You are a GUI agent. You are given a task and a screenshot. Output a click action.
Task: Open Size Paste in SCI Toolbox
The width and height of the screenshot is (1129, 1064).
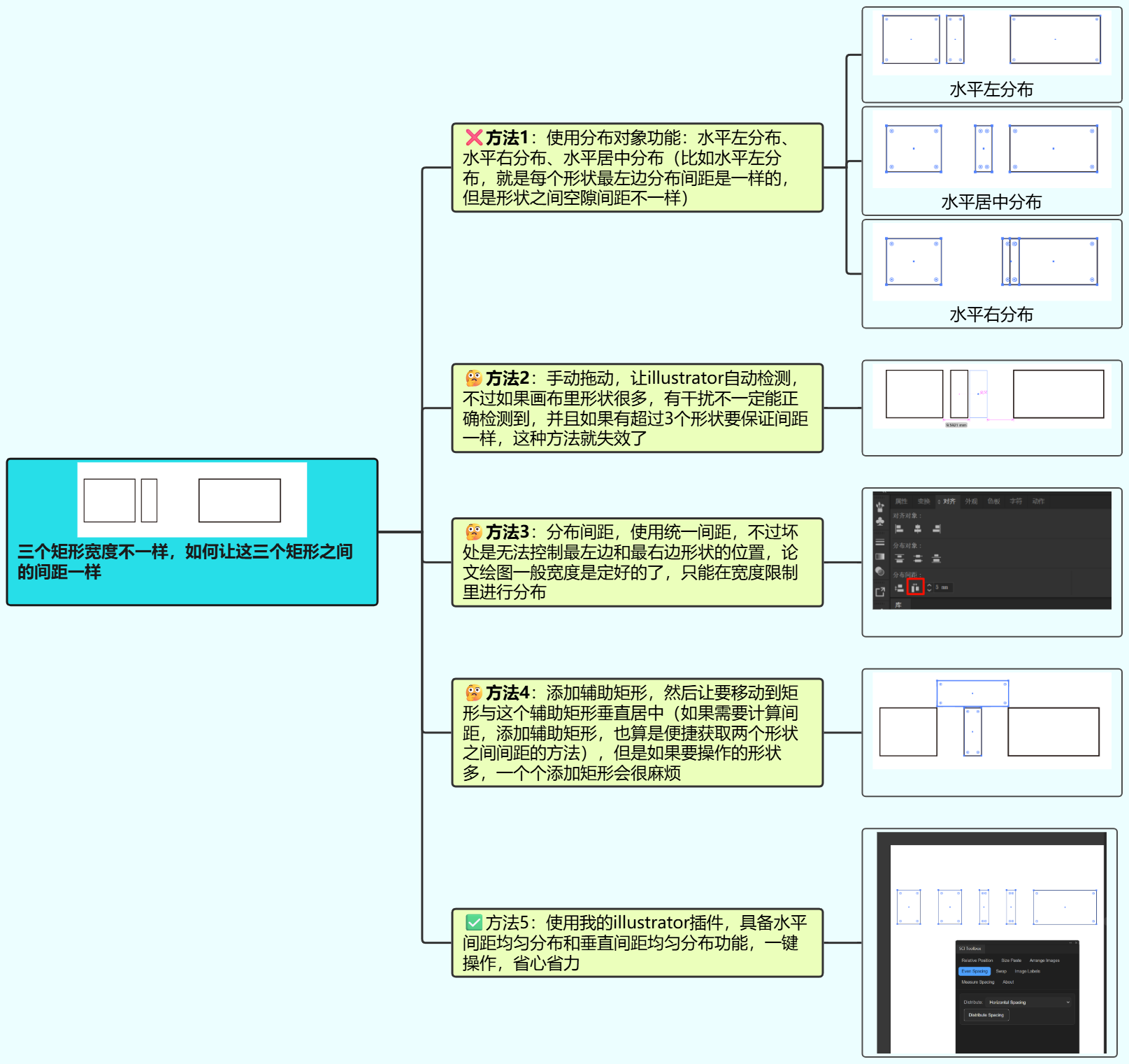pos(1012,961)
